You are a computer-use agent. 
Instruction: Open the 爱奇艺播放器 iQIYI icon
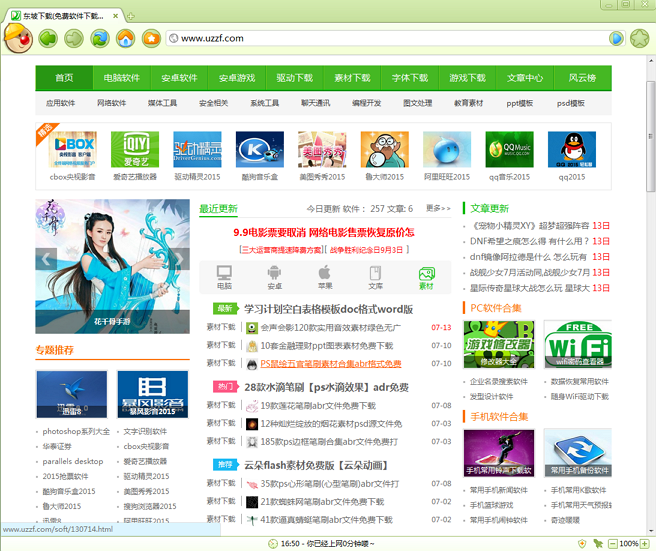point(135,149)
